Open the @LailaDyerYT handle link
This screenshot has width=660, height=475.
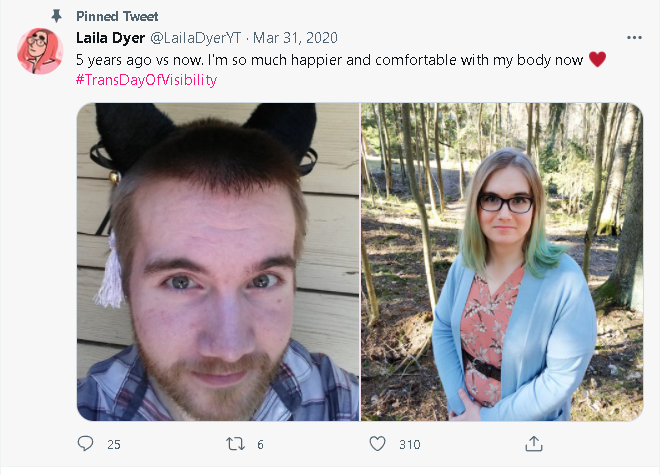click(x=196, y=38)
